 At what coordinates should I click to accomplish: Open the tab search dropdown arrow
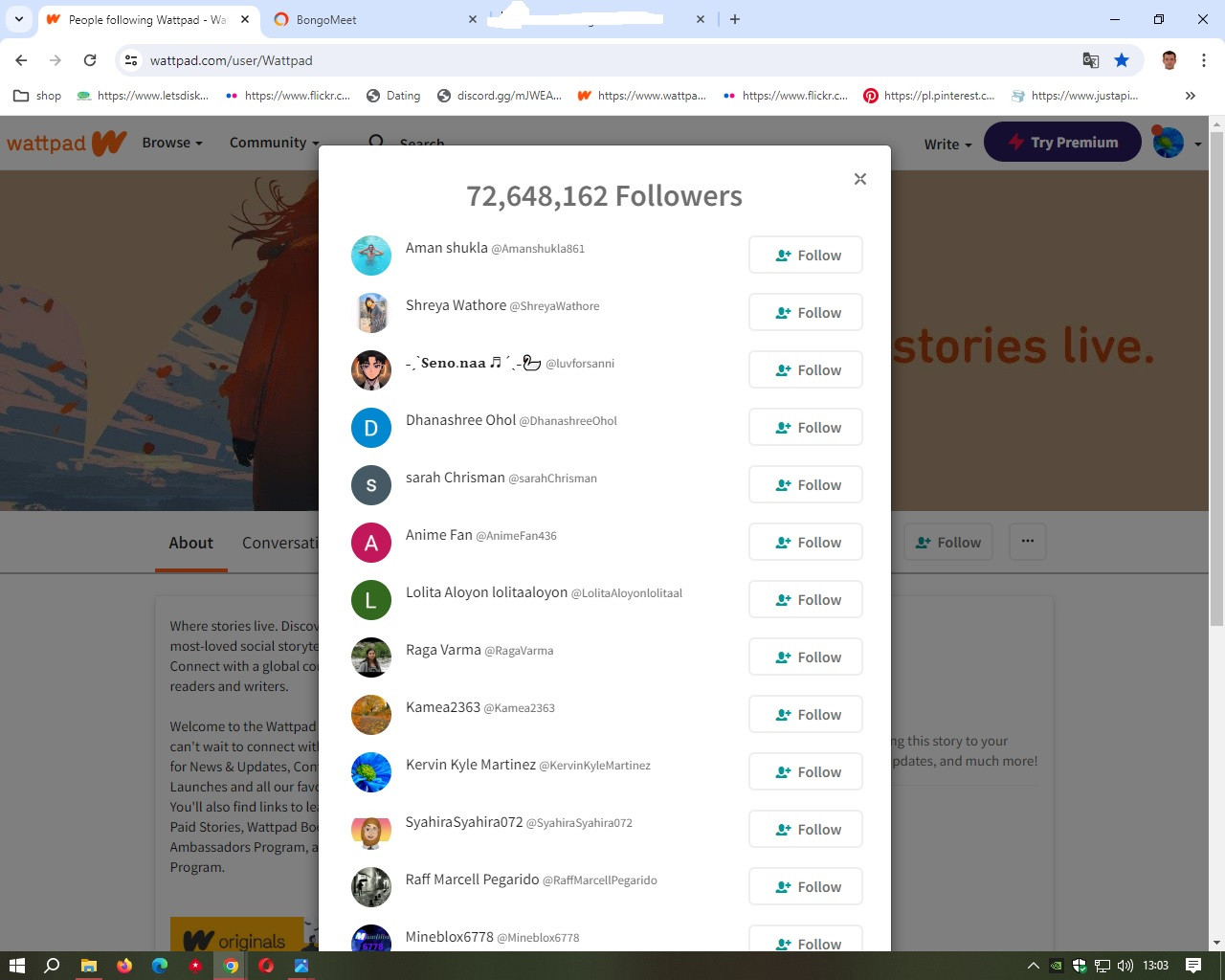(19, 19)
